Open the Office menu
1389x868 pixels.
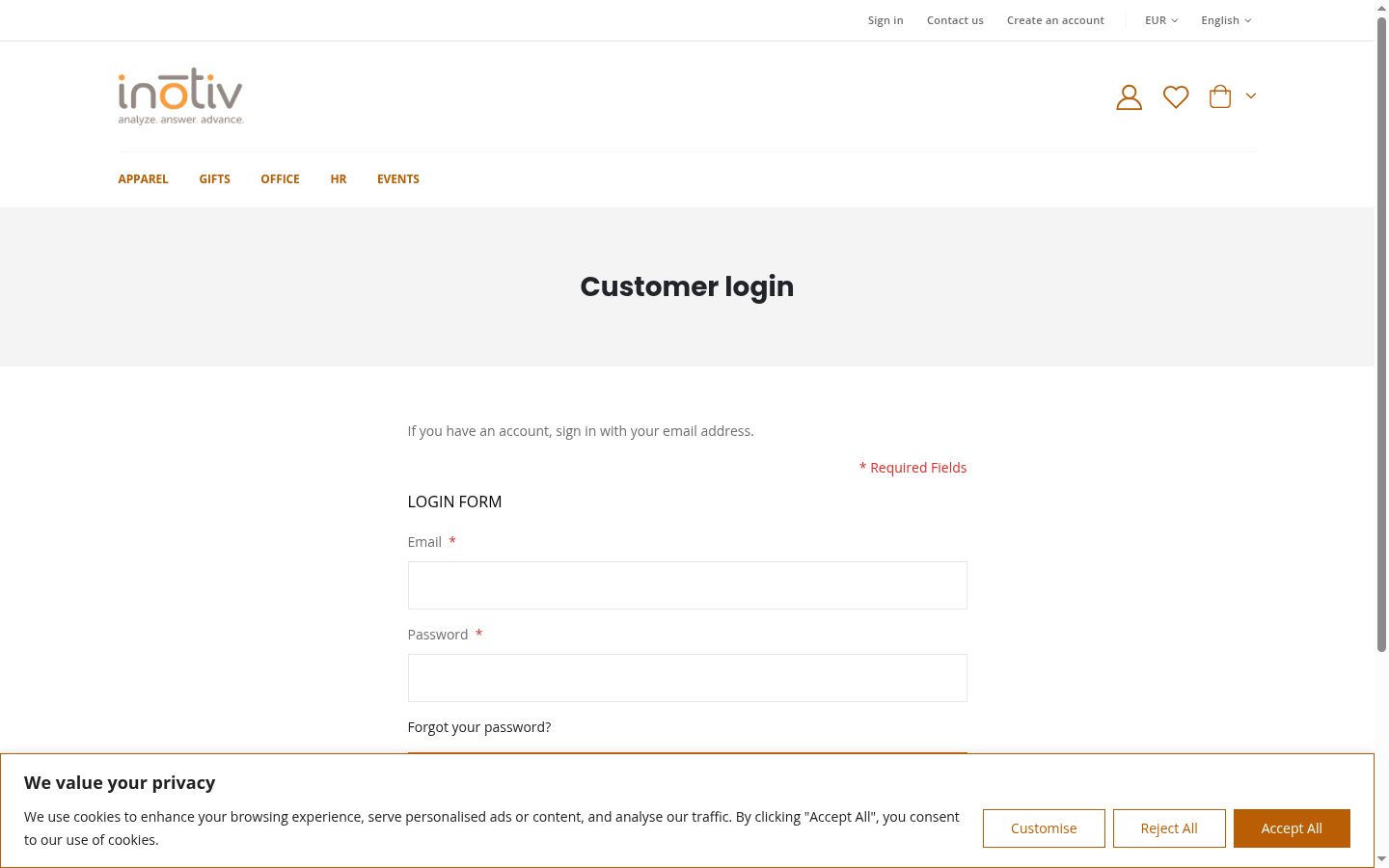(x=280, y=179)
